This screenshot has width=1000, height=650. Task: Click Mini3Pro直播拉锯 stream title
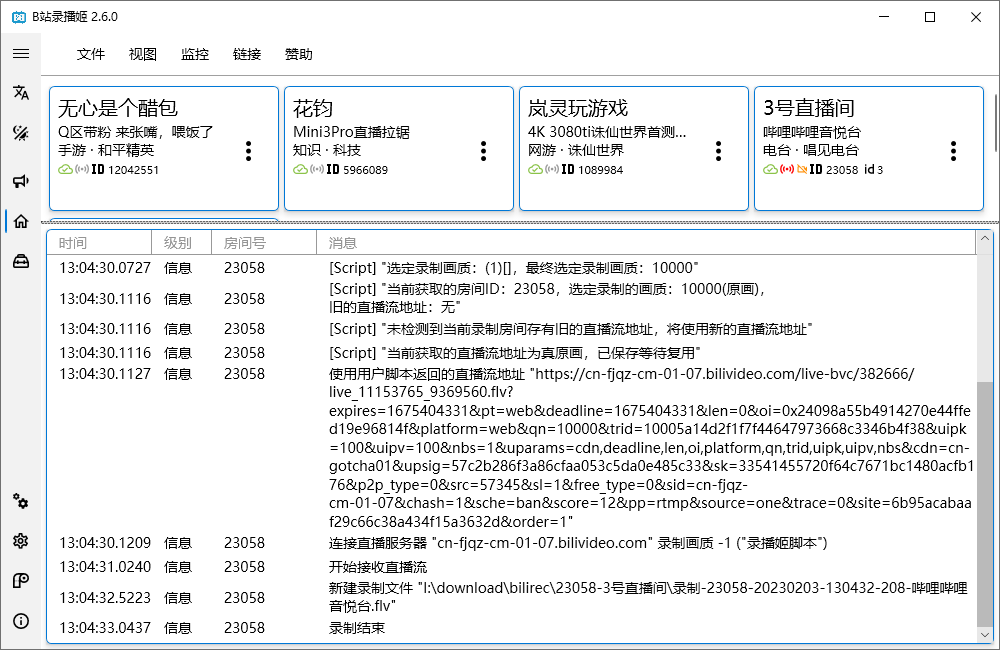coord(351,132)
